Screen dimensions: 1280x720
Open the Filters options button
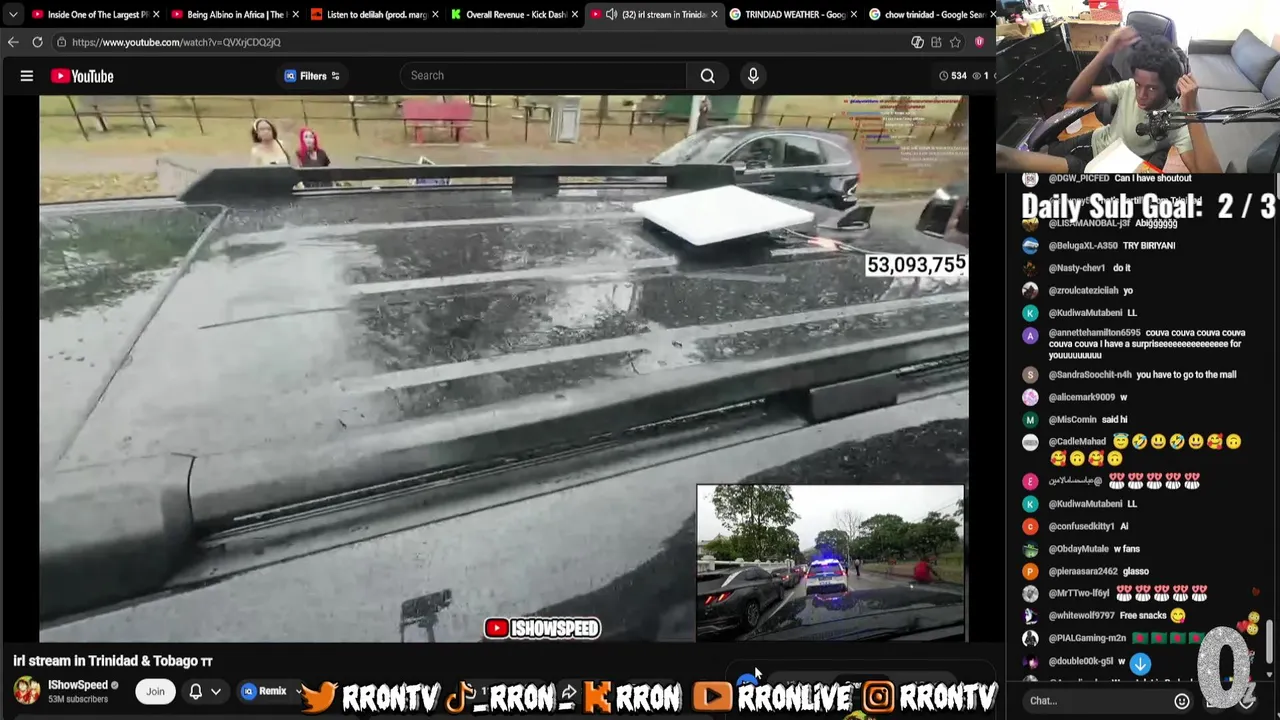pos(312,76)
